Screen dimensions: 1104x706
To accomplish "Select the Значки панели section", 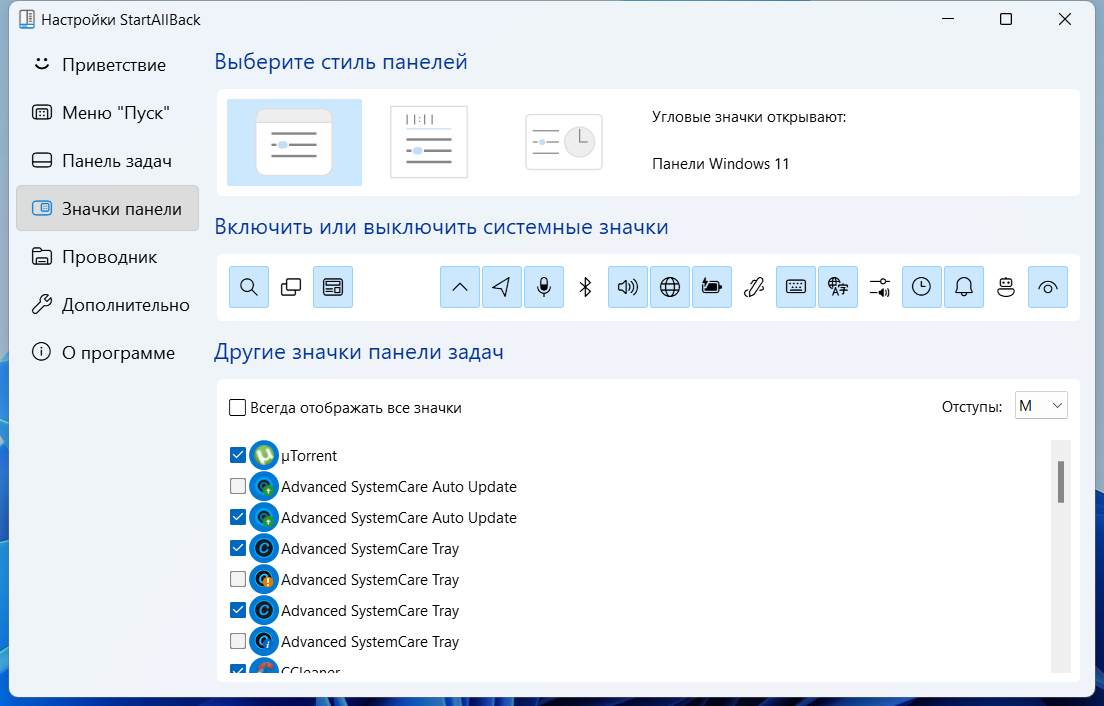I will (x=108, y=208).
